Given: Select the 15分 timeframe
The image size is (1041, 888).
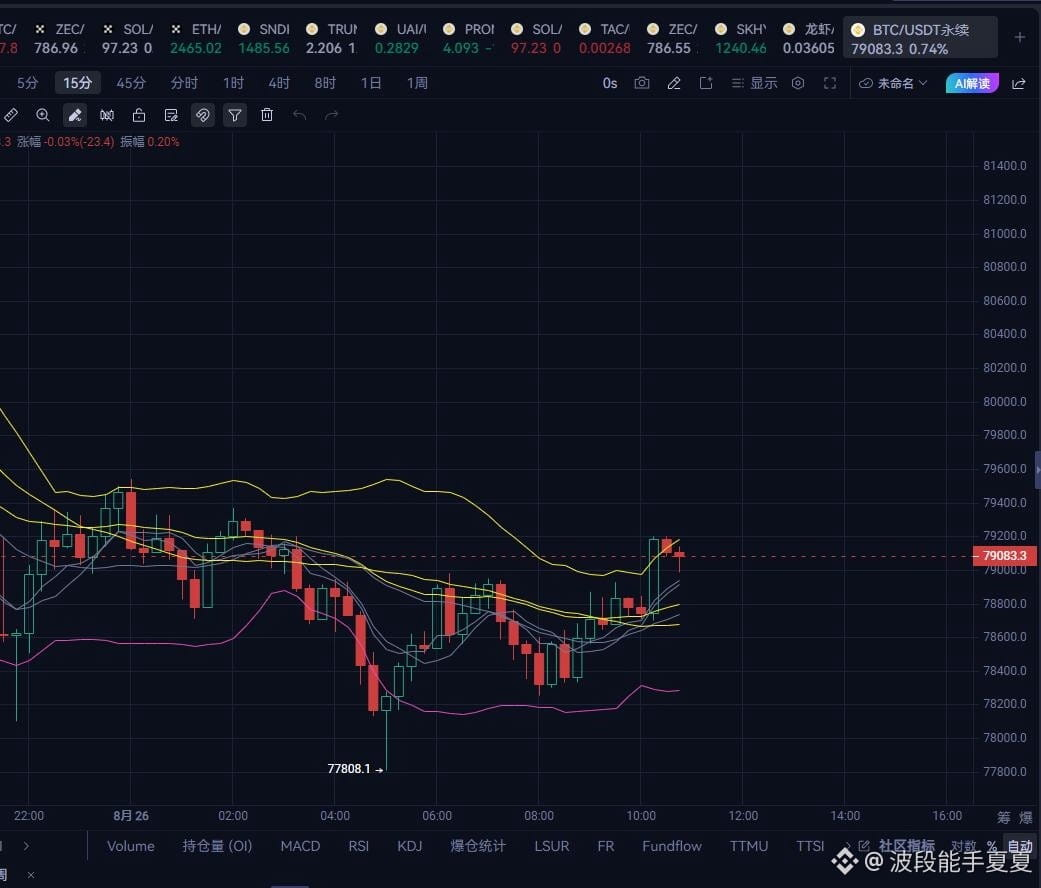Looking at the screenshot, I should coord(78,83).
